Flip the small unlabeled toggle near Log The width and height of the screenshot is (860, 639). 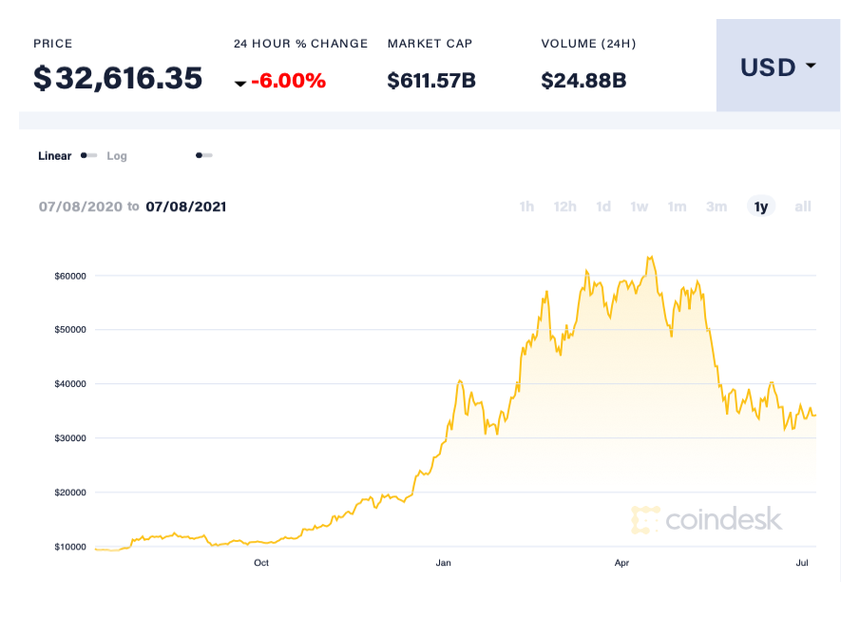click(x=203, y=155)
